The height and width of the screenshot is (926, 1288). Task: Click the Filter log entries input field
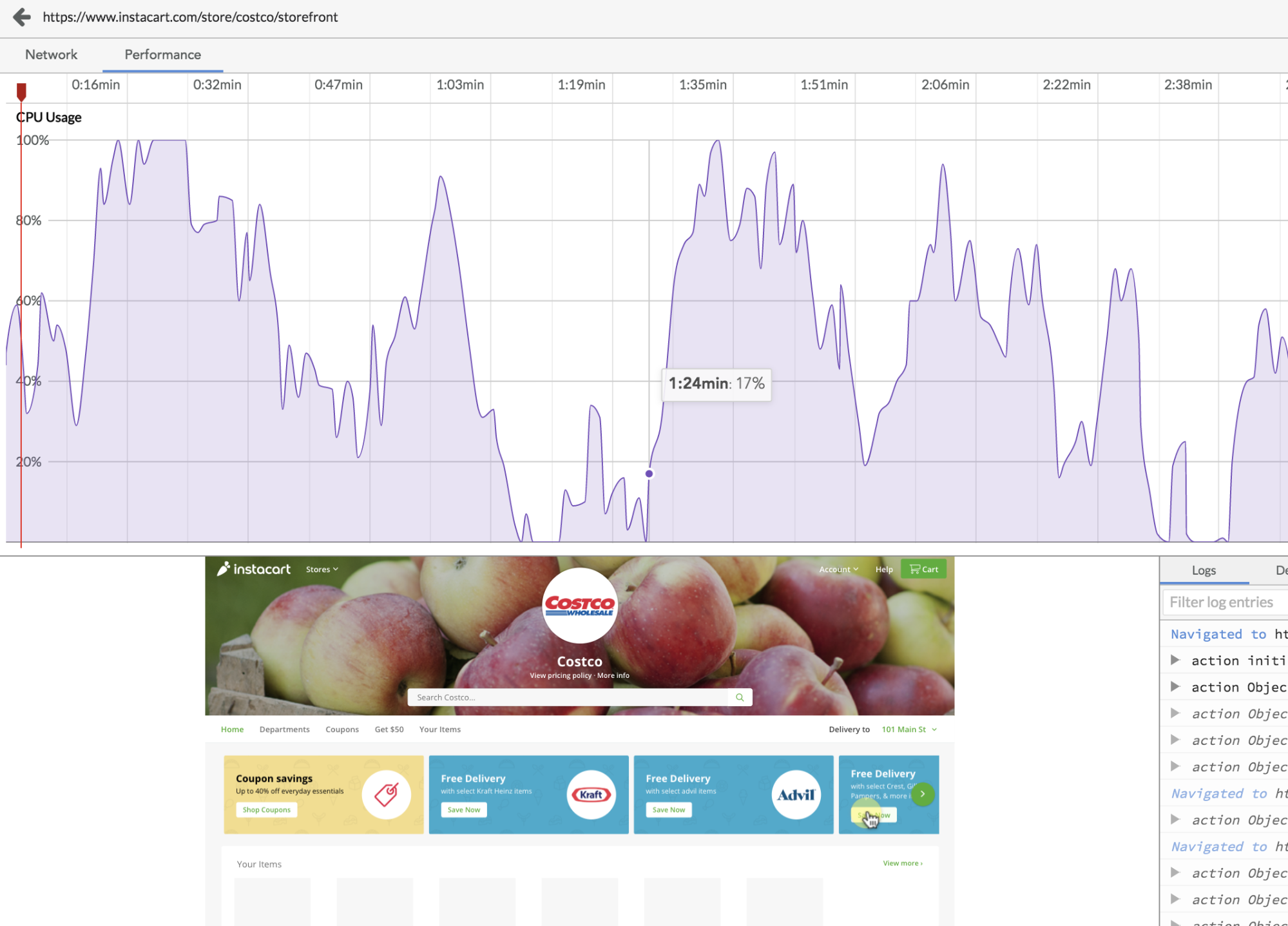click(1225, 601)
